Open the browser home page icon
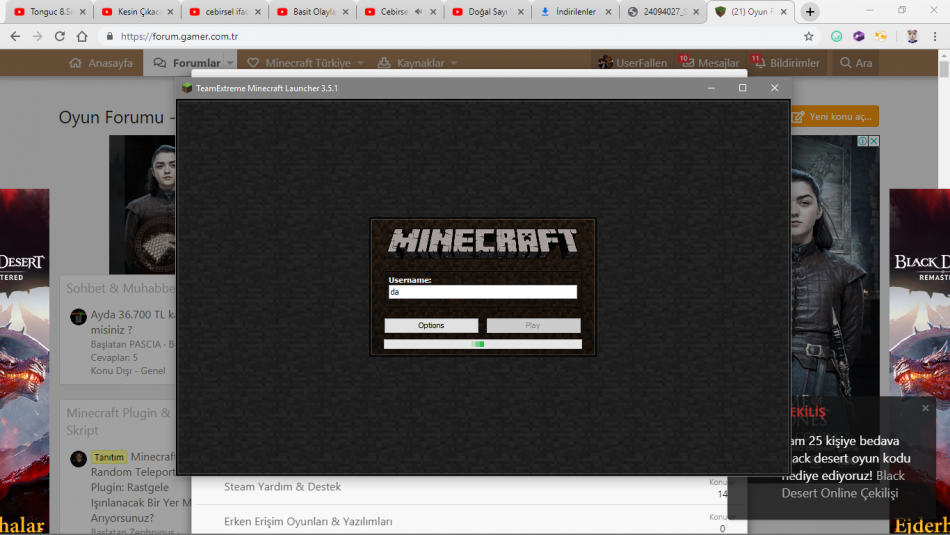The height and width of the screenshot is (535, 950). click(82, 36)
